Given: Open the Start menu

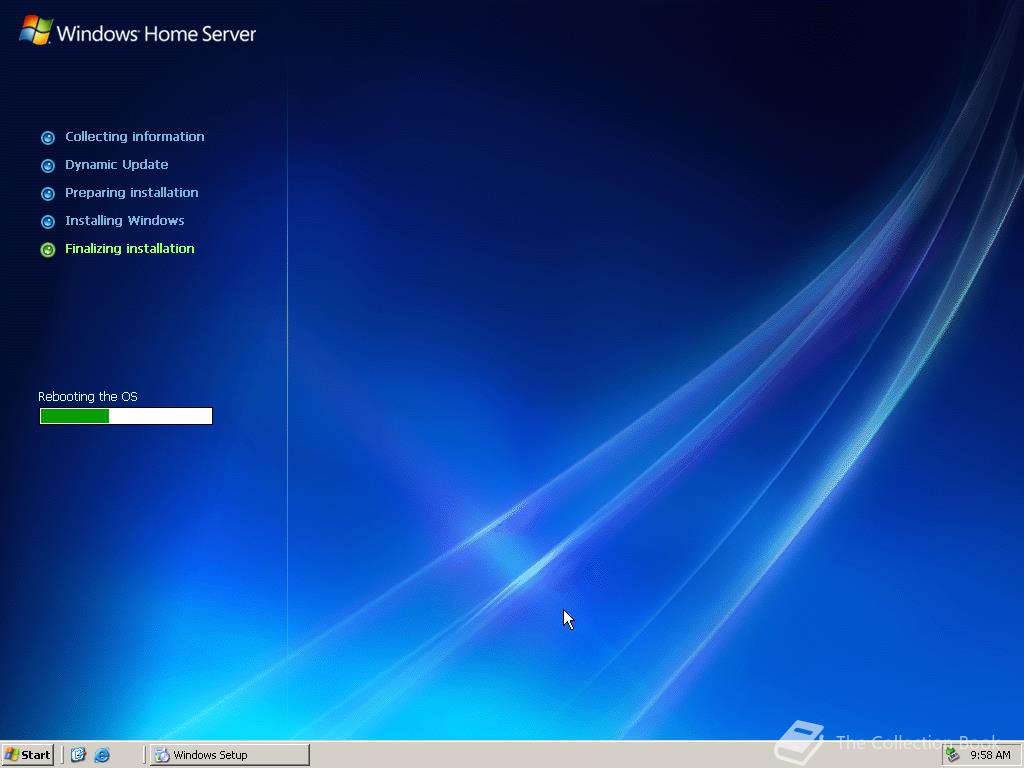Looking at the screenshot, I should [27, 755].
